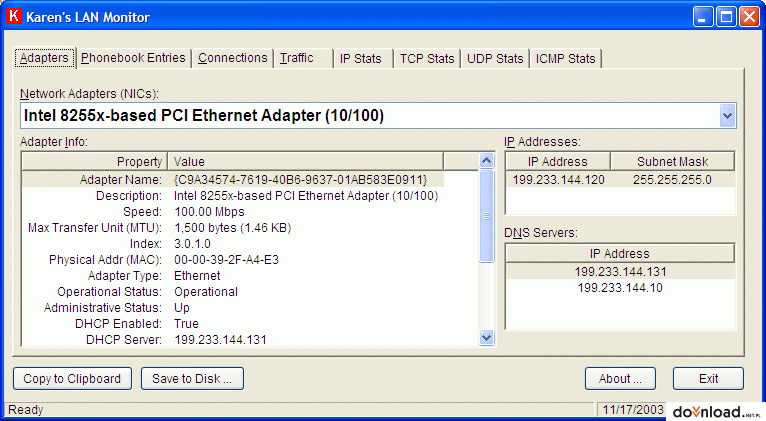Screen dimensions: 766x421
Task: Select the Max Transfer Unit 1,500 bytes row
Action: click(x=233, y=228)
